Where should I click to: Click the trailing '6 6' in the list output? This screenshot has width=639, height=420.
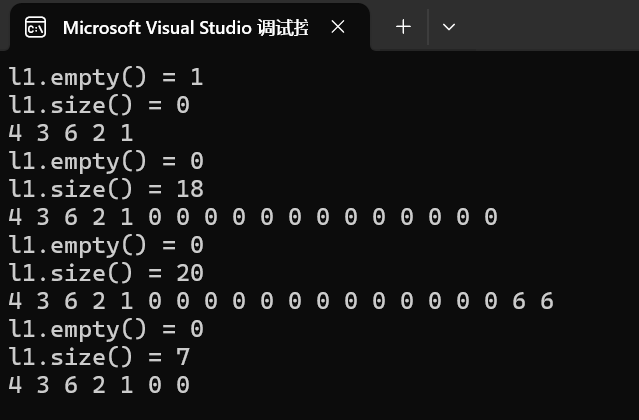(532, 301)
